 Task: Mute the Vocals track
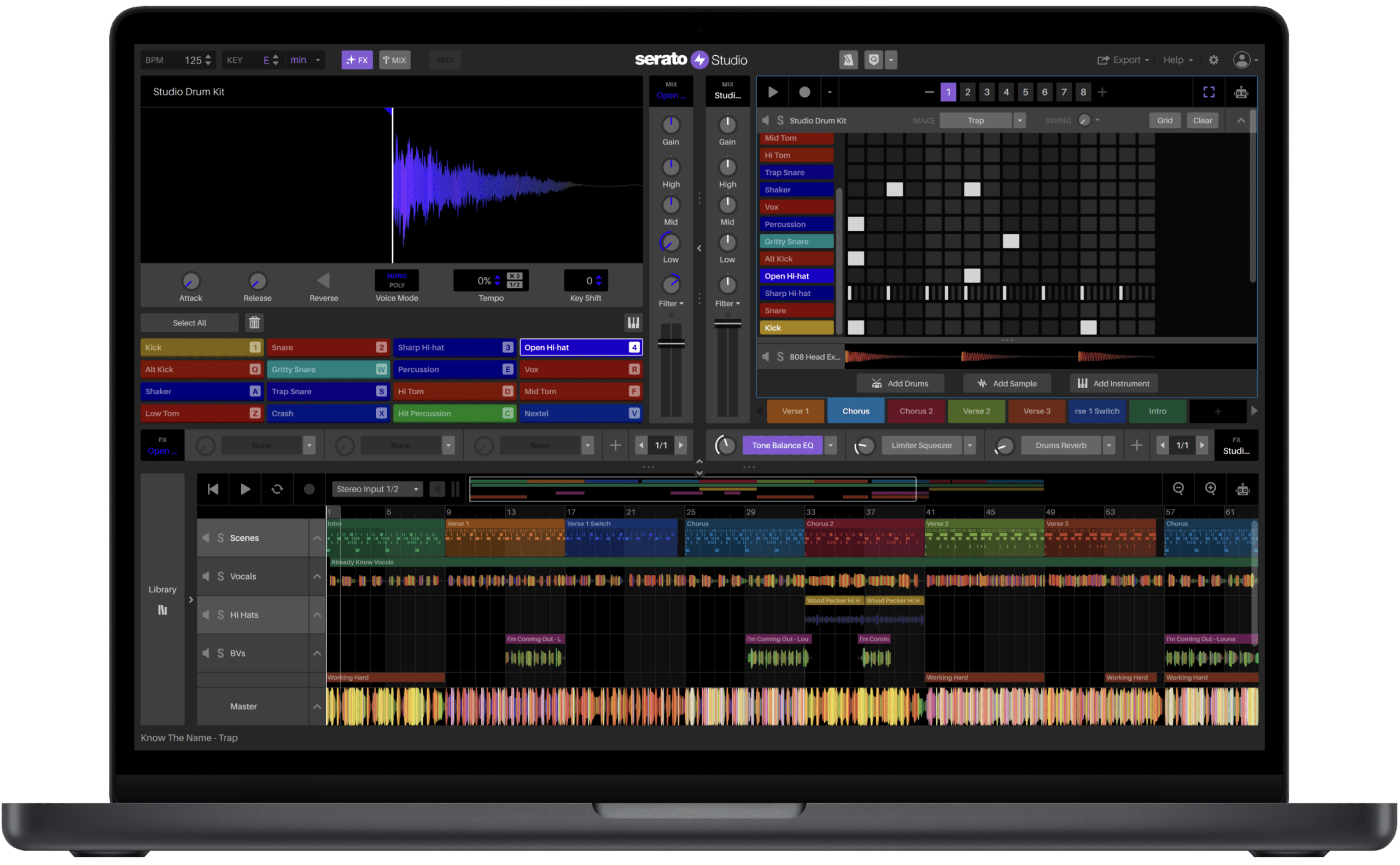(206, 576)
